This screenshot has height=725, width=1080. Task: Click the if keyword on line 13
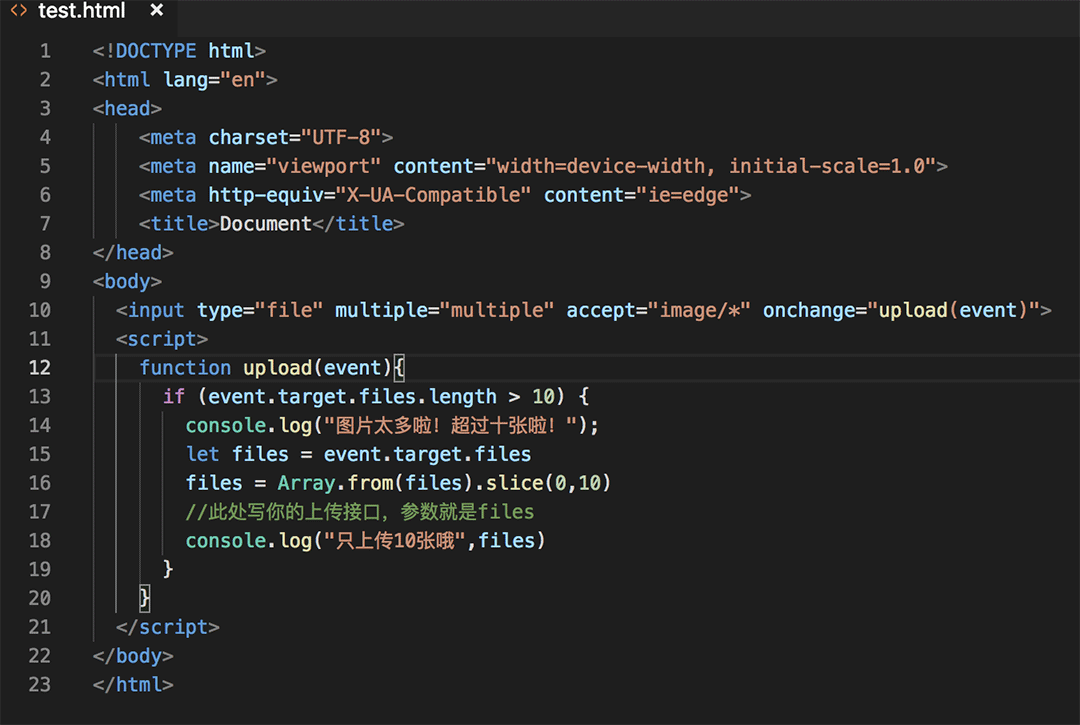(174, 397)
